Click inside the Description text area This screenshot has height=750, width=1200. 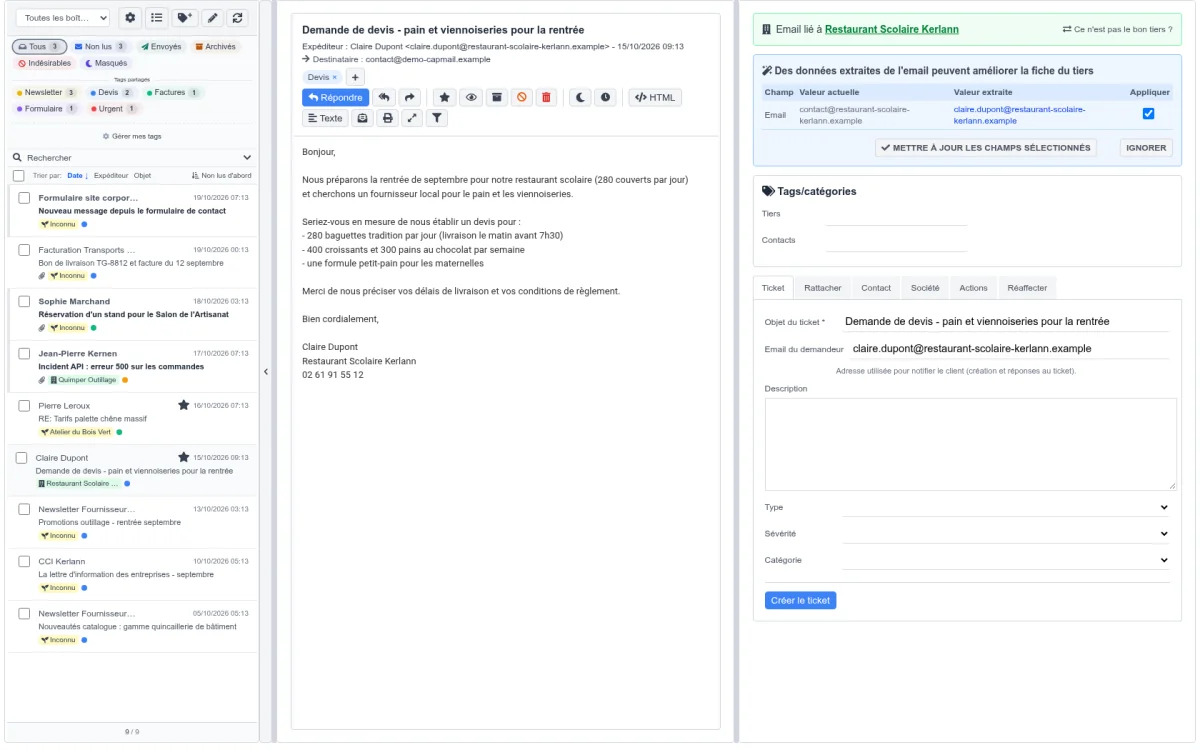[971, 444]
